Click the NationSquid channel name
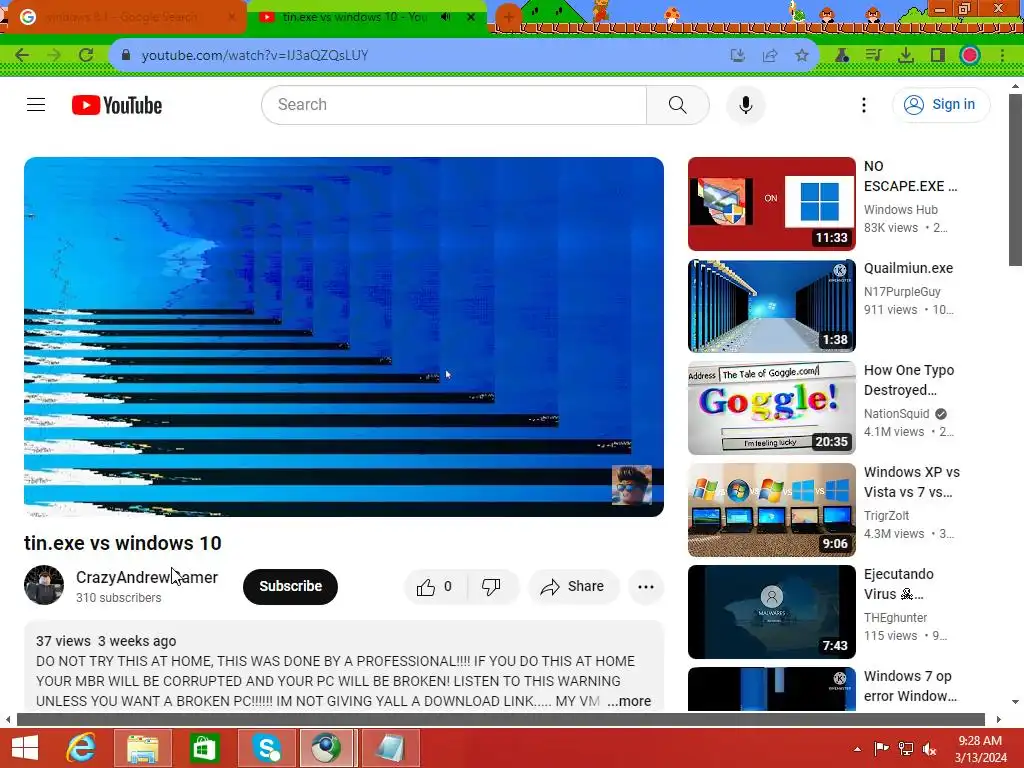Viewport: 1024px width, 768px height. (896, 414)
